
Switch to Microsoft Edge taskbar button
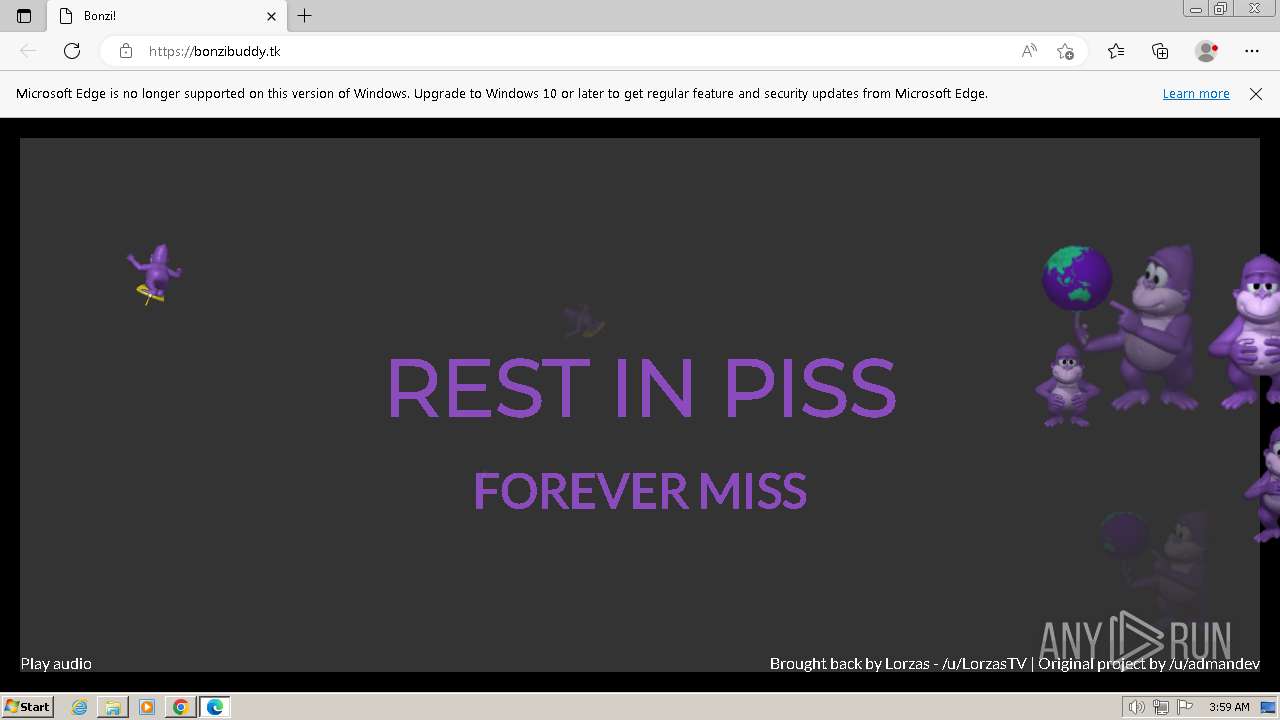pyautogui.click(x=215, y=707)
